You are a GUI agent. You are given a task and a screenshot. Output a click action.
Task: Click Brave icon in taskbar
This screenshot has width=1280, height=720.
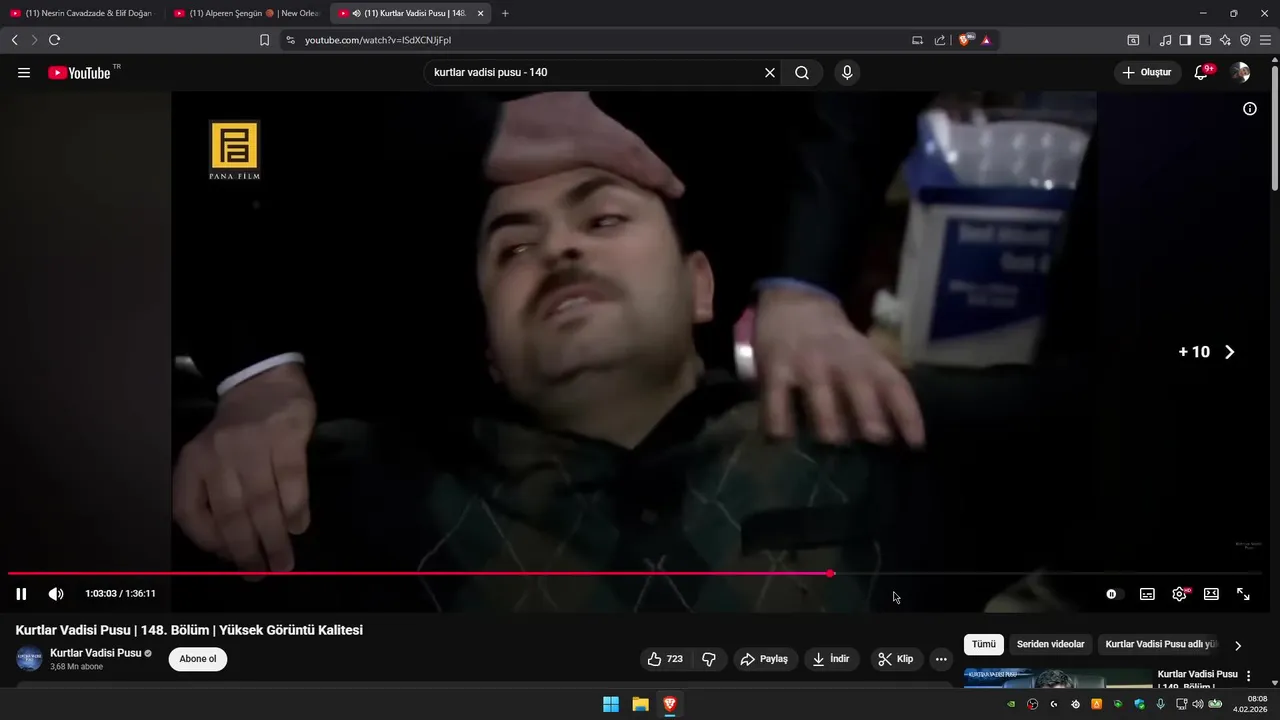pos(669,704)
